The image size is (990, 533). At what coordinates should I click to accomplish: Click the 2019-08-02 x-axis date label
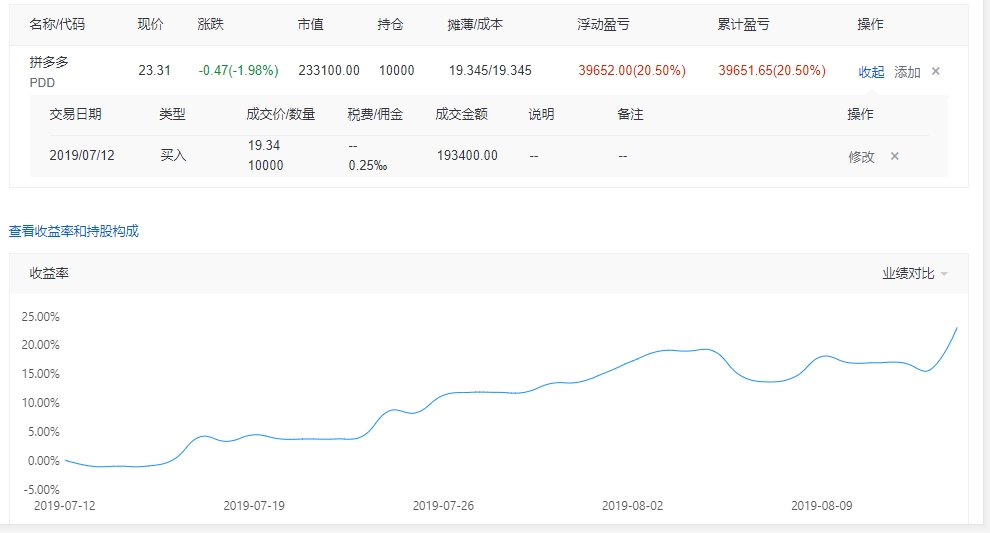(633, 506)
